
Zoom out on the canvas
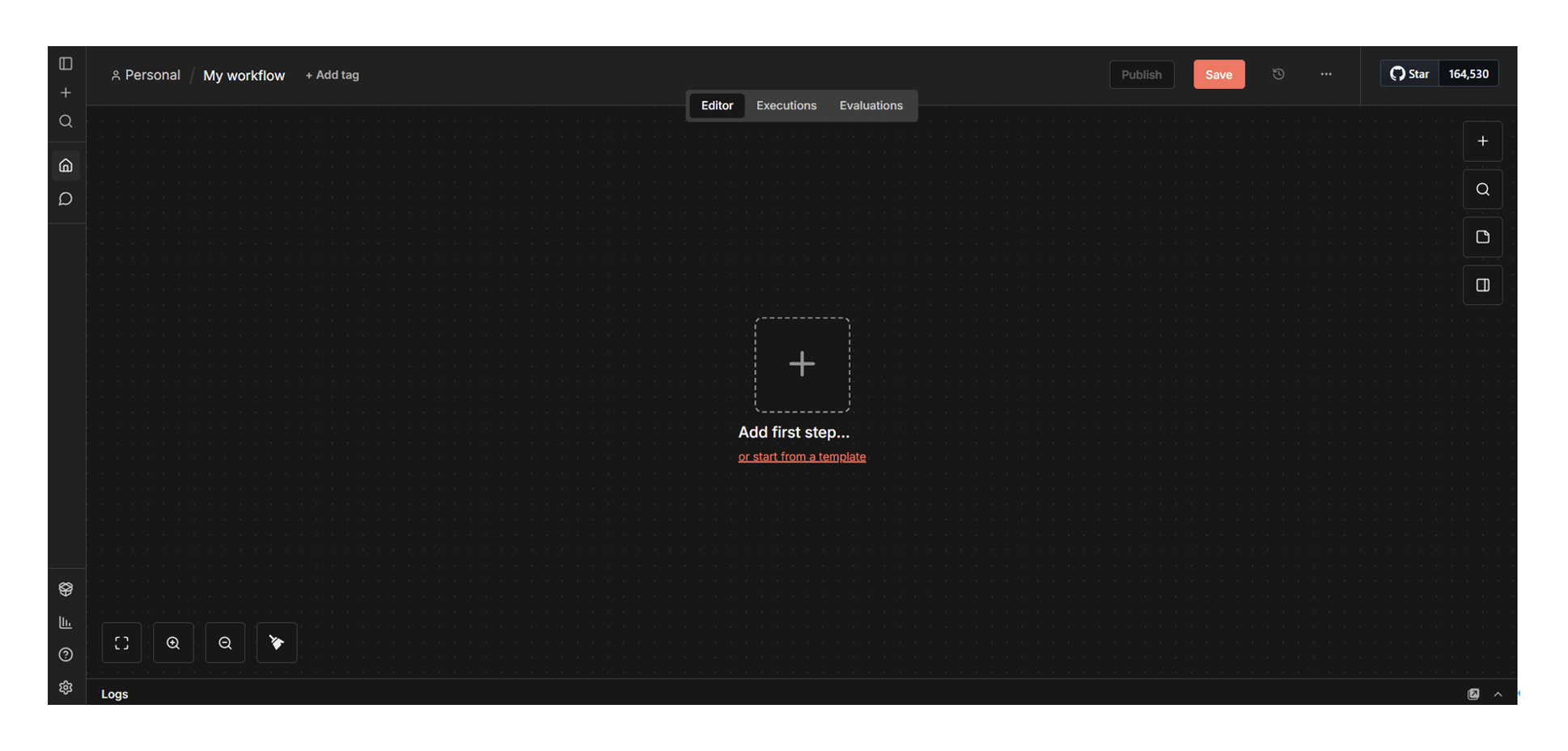pos(225,643)
